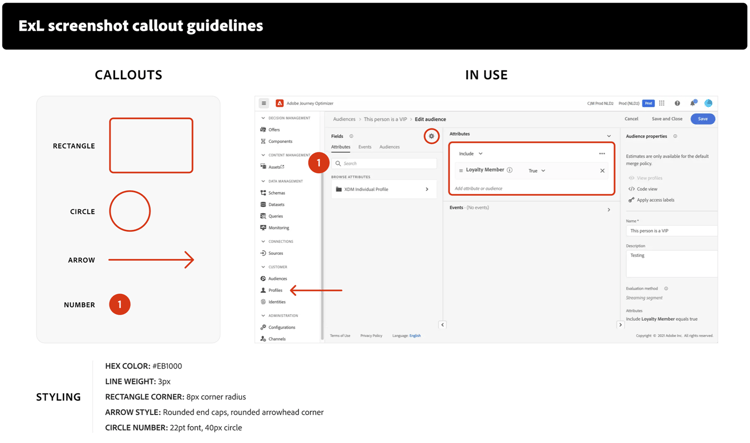This screenshot has height=443, width=750.
Task: Click the disabled View profiles option
Action: (x=645, y=178)
